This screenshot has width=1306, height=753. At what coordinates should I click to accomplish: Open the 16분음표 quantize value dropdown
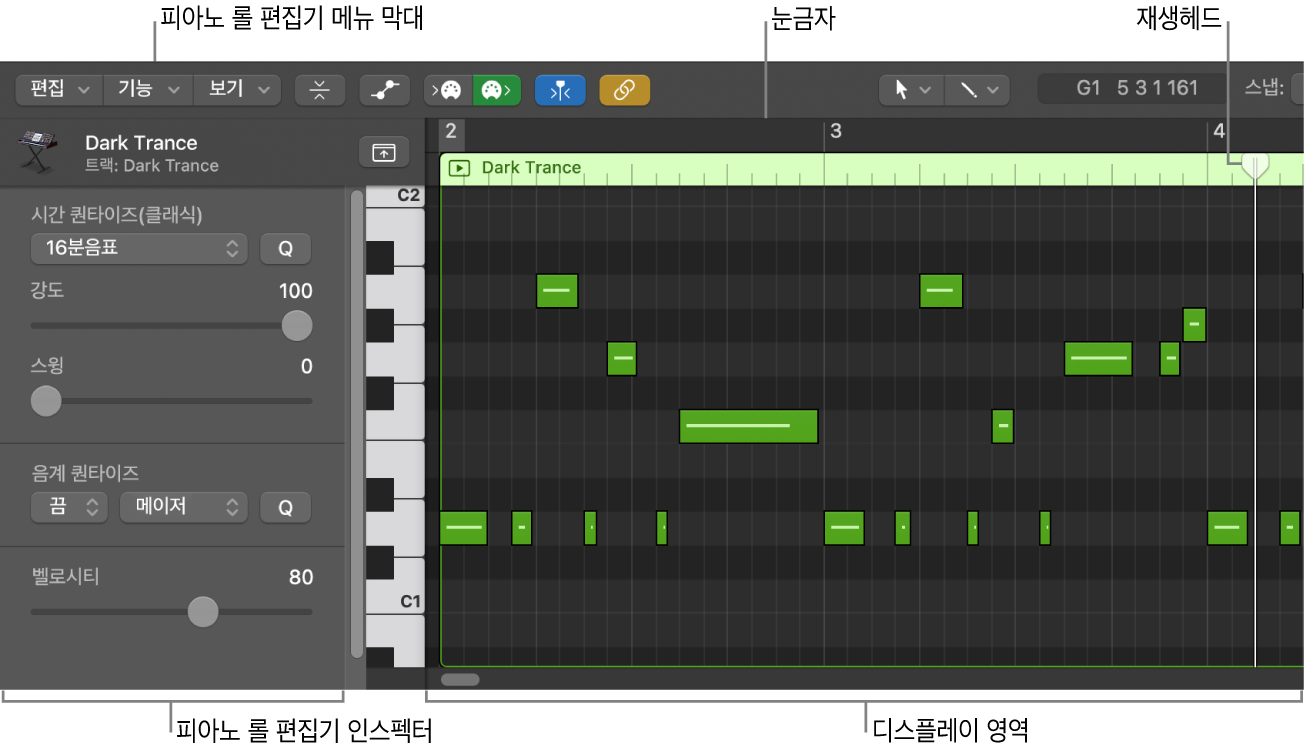click(139, 248)
